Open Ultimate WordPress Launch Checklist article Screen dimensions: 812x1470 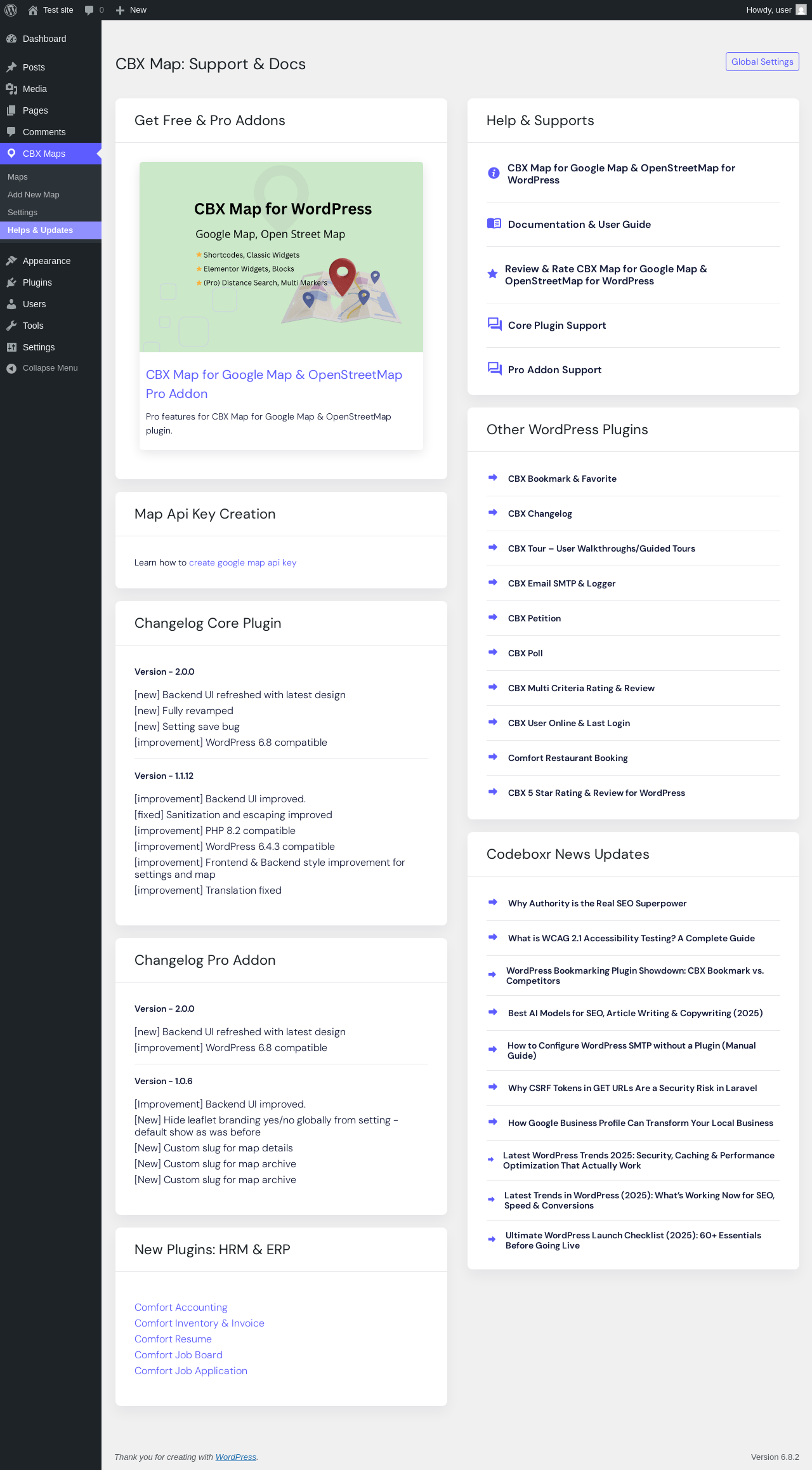pyautogui.click(x=633, y=1240)
